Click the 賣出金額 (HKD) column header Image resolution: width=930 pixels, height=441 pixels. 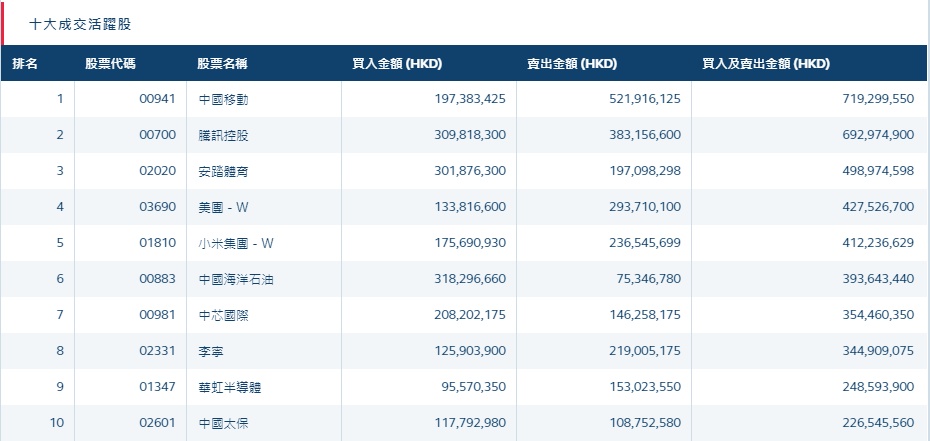tap(572, 64)
